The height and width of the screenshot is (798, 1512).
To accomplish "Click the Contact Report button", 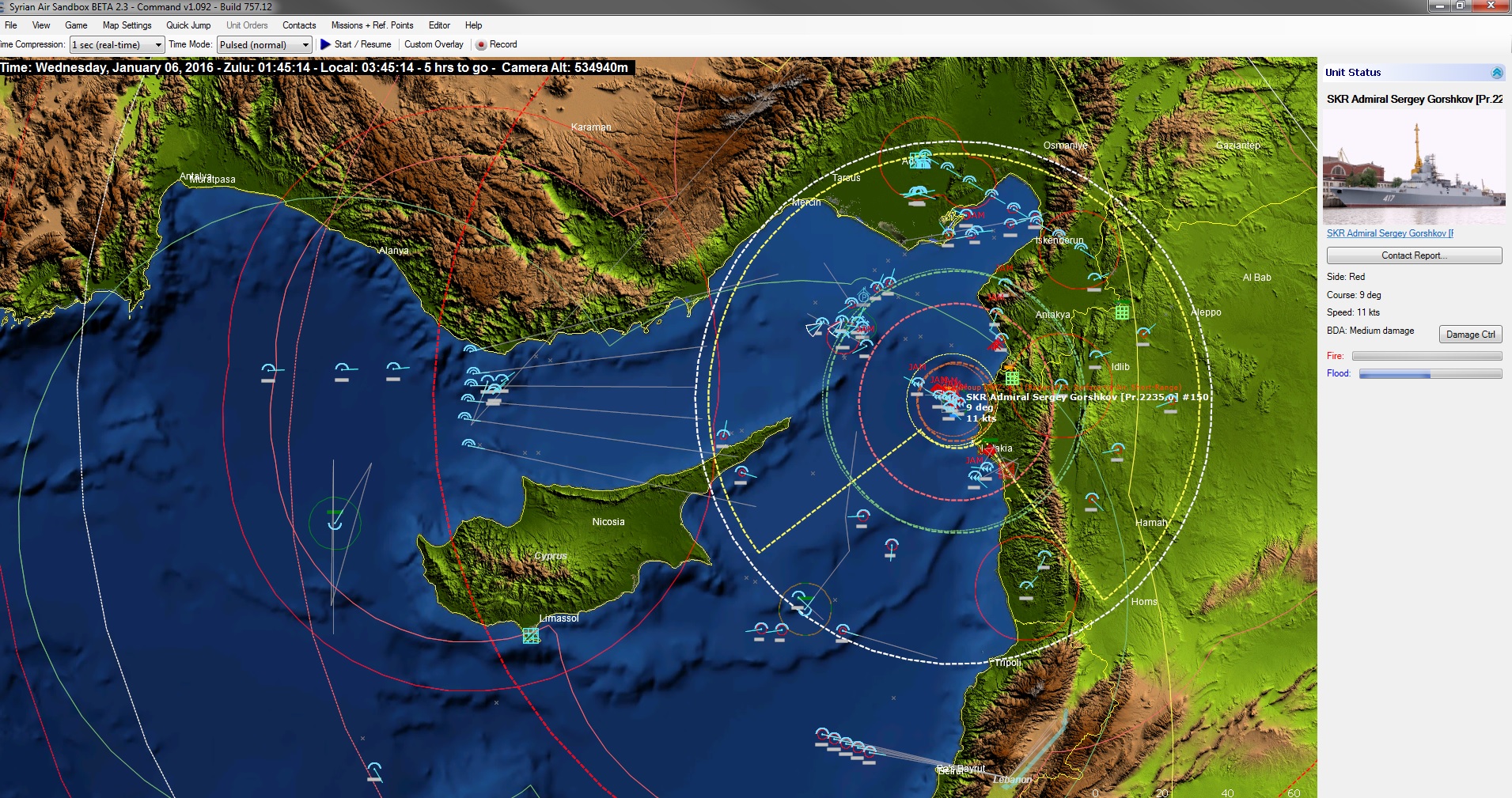I will (x=1414, y=255).
